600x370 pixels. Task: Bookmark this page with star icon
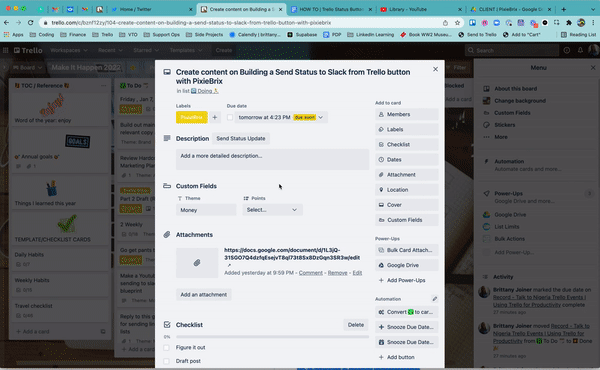point(457,23)
